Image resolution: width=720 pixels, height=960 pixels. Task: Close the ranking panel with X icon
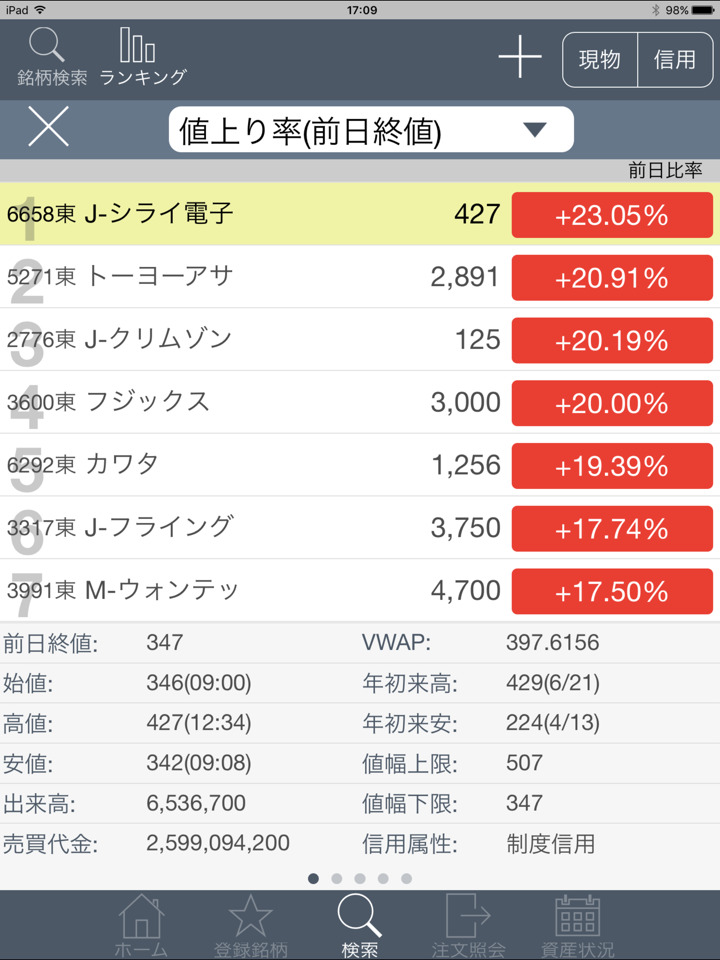click(48, 128)
